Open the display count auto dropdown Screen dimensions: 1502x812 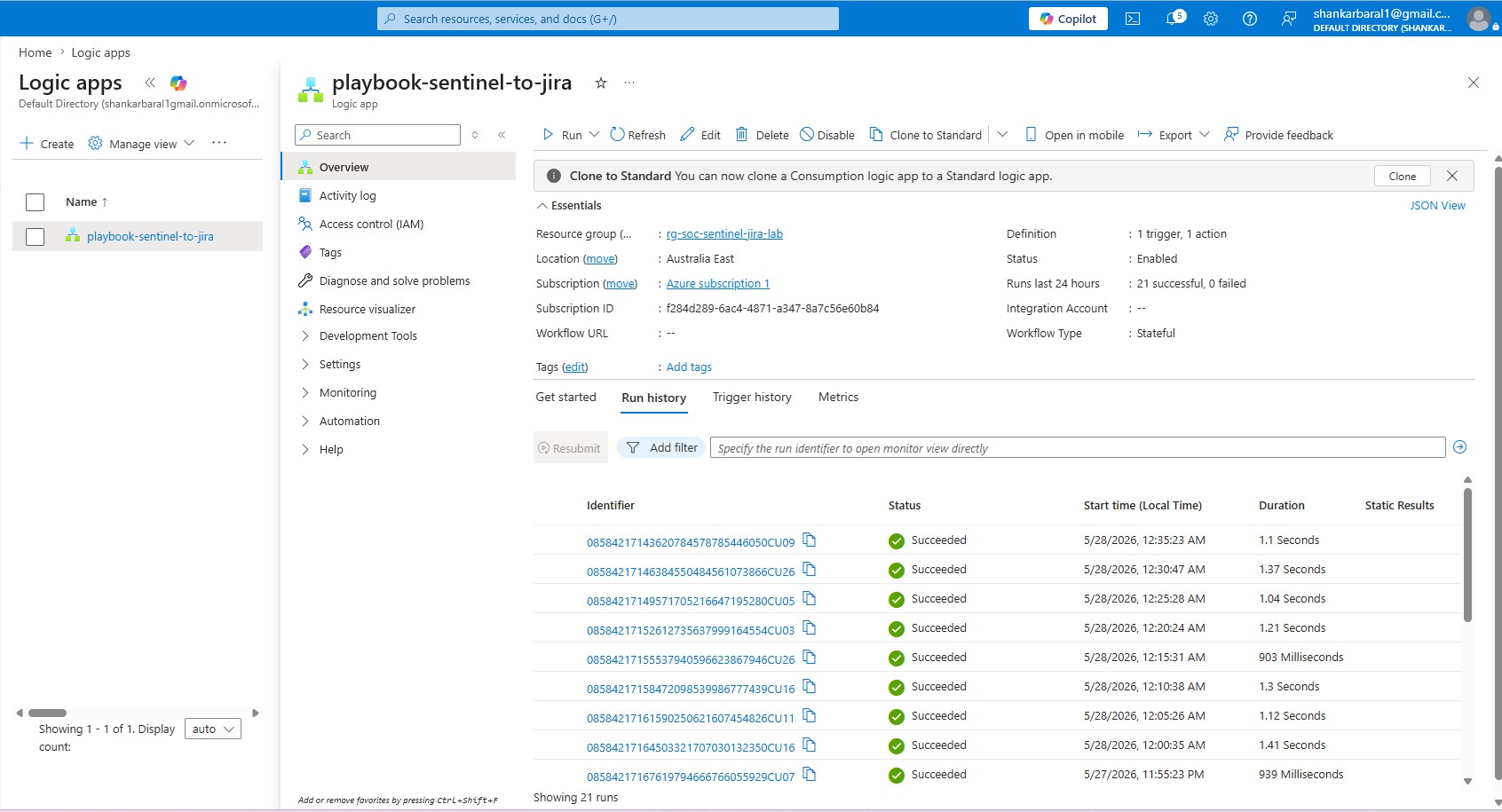[x=213, y=729]
